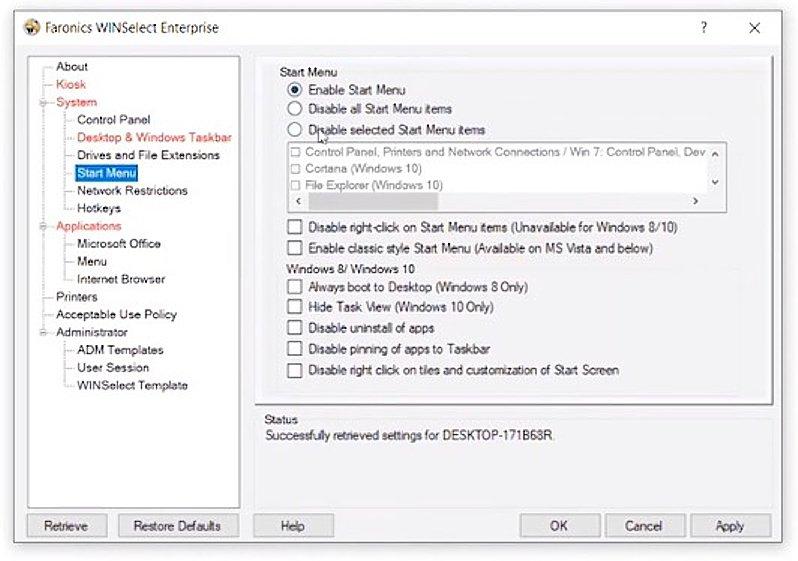798x561 pixels.
Task: Check the Cortana (Windows 10) item
Action: tap(295, 169)
